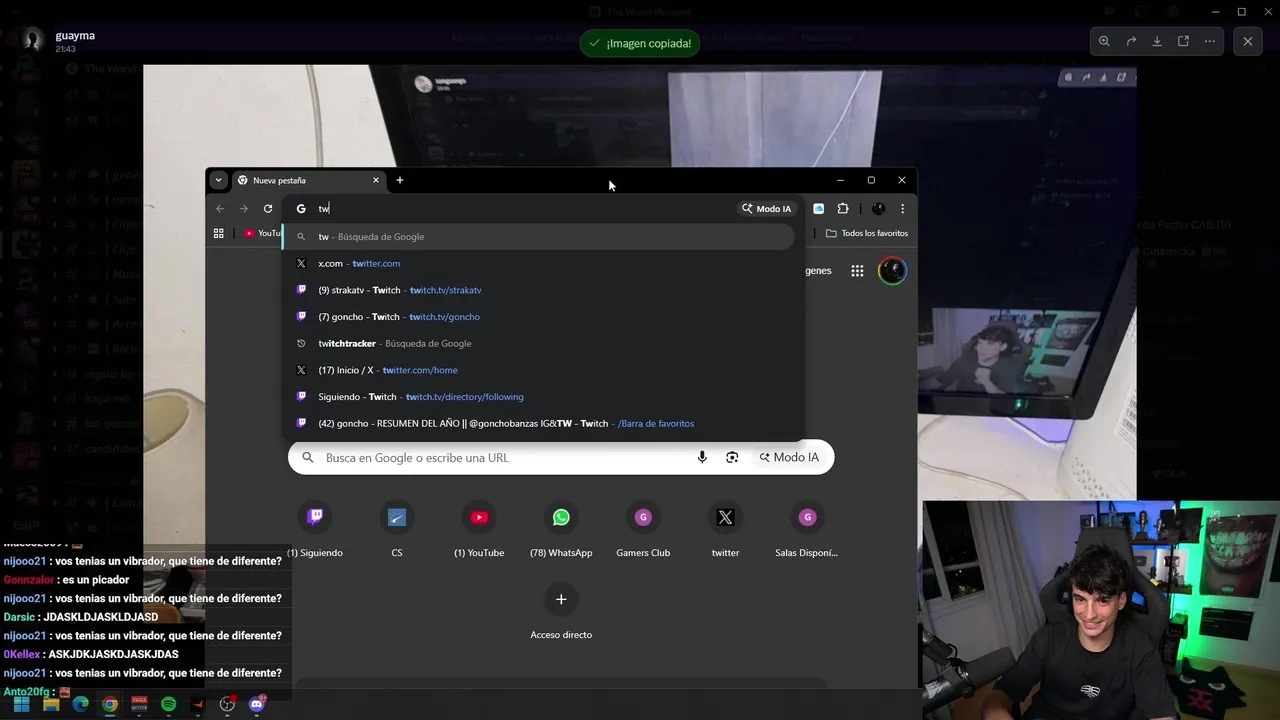
Task: Click the orange arrow app icon on taskbar
Action: 197,704
